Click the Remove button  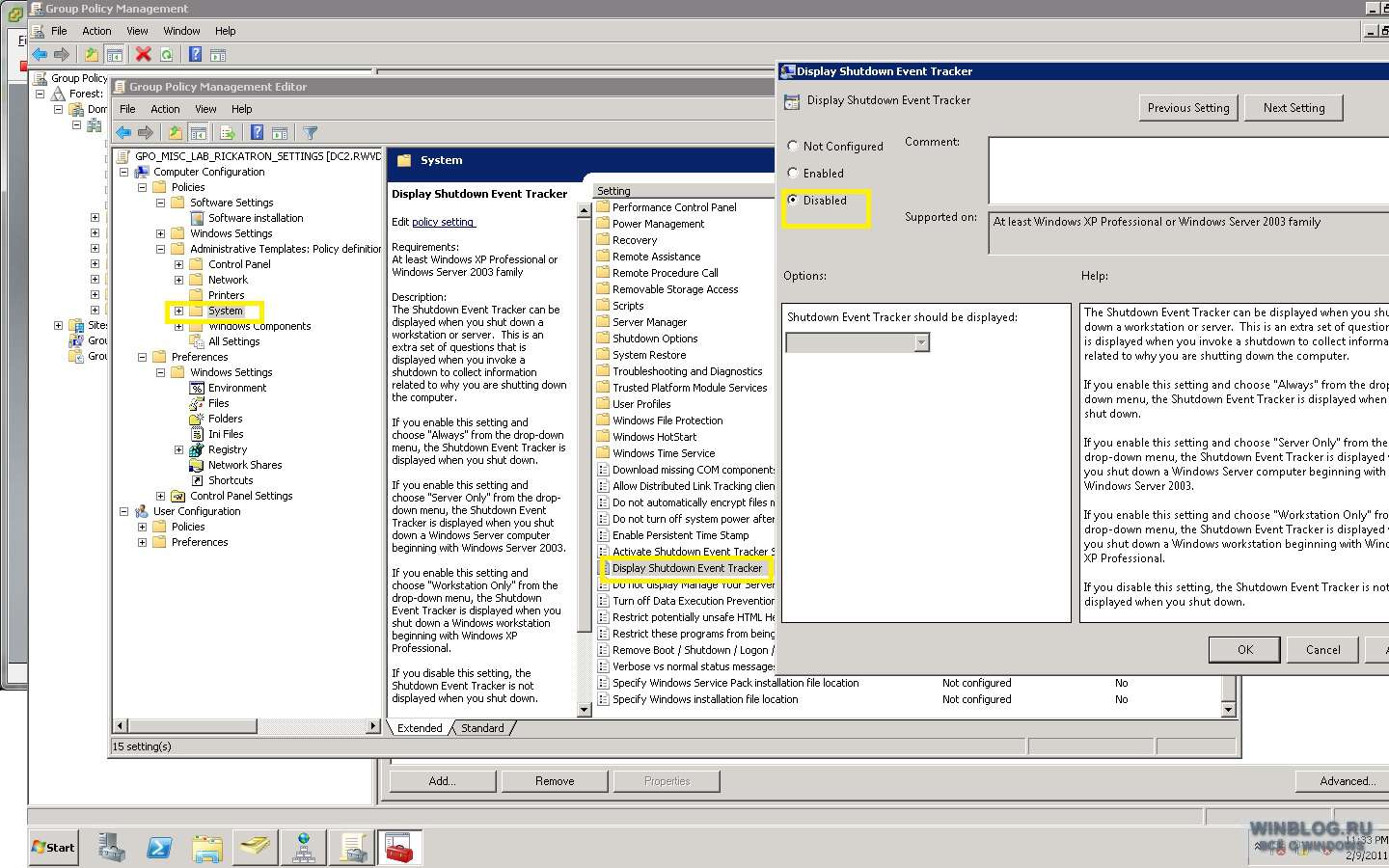(555, 781)
